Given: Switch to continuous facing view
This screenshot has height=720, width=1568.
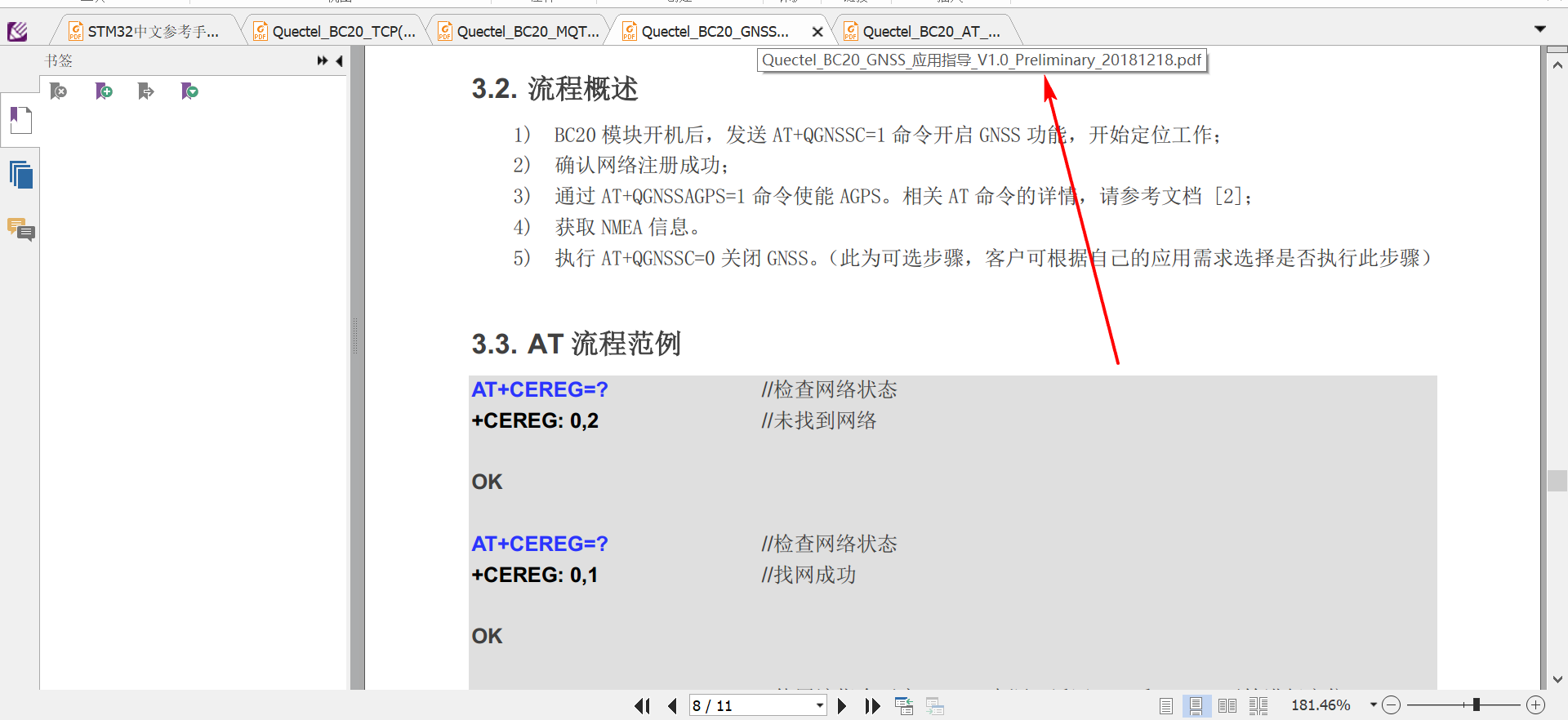Looking at the screenshot, I should pos(1258,706).
